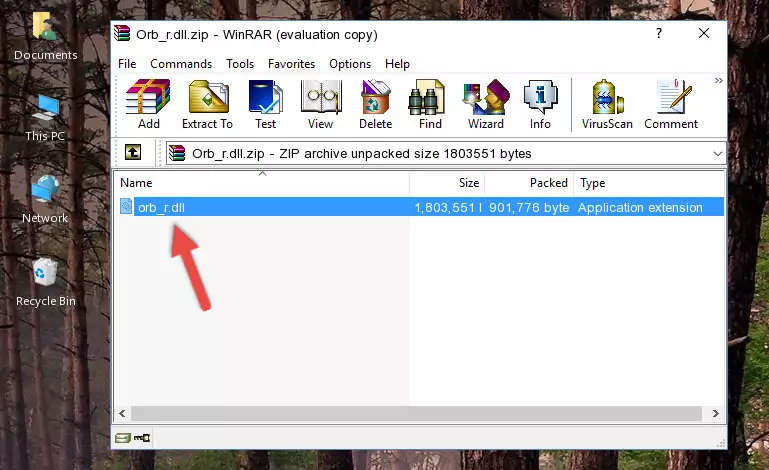Click the orb_r.dll file icon
769x470 pixels.
point(126,207)
